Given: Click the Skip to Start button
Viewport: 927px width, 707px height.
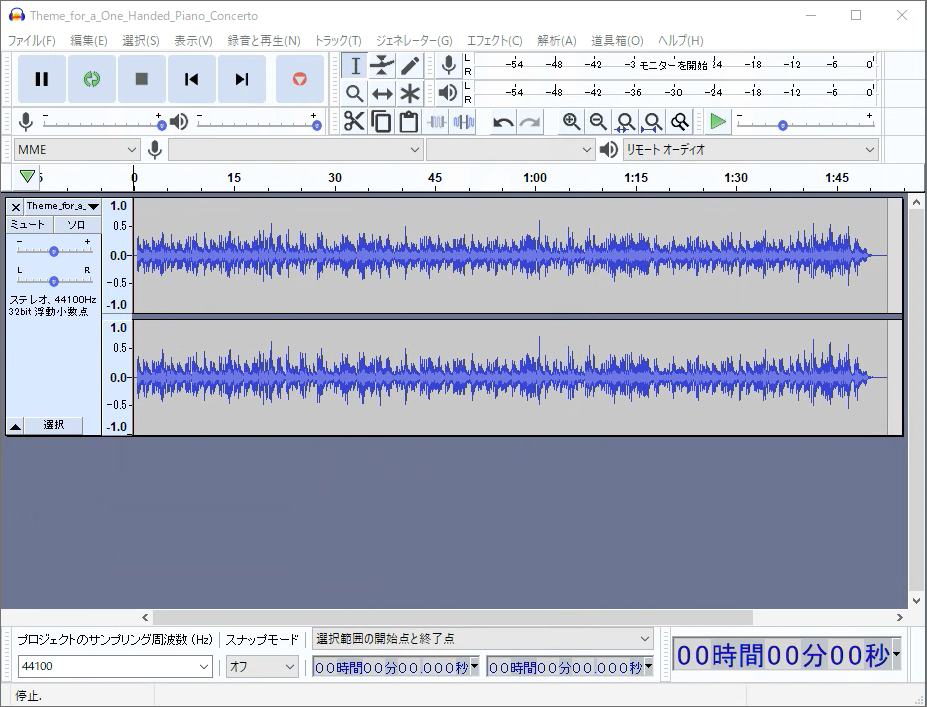Looking at the screenshot, I should (192, 79).
